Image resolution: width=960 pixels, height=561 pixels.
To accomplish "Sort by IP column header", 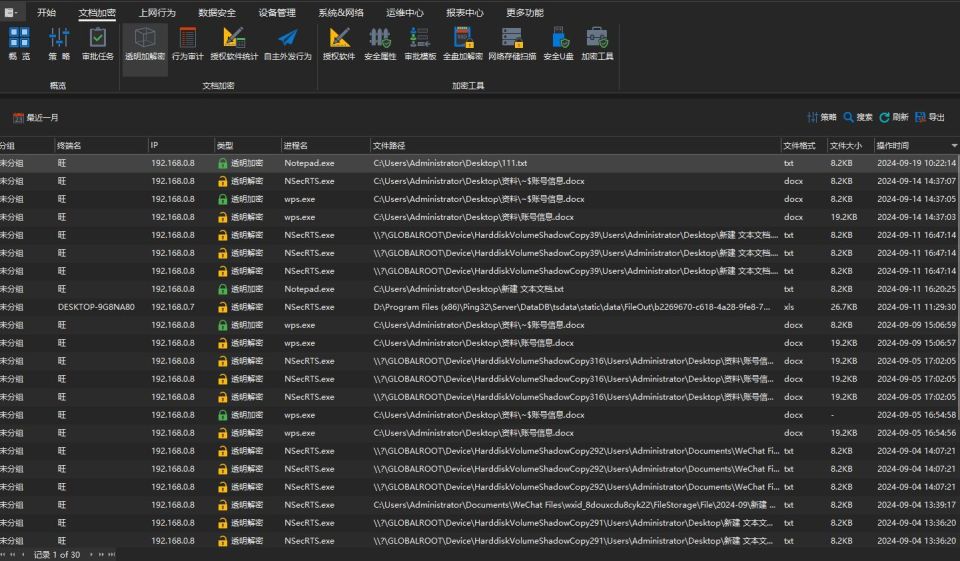I will point(181,146).
